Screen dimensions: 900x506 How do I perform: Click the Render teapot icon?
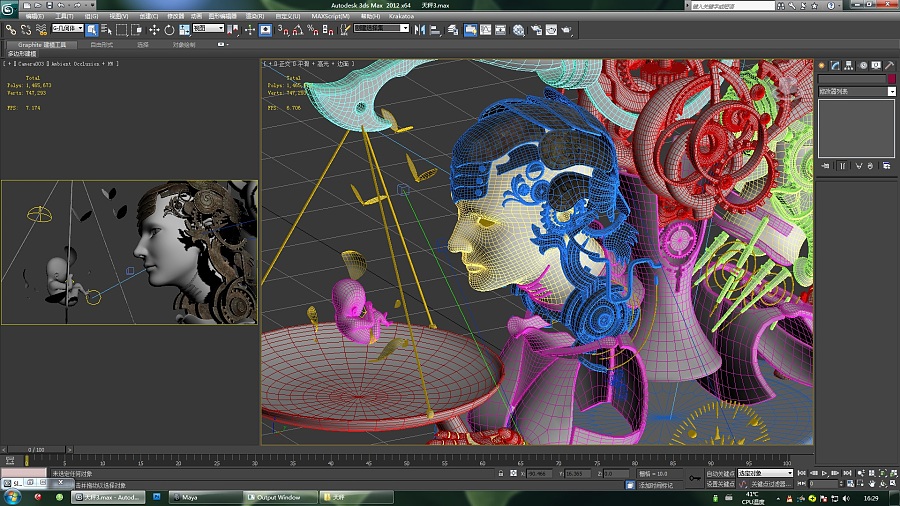click(x=566, y=29)
